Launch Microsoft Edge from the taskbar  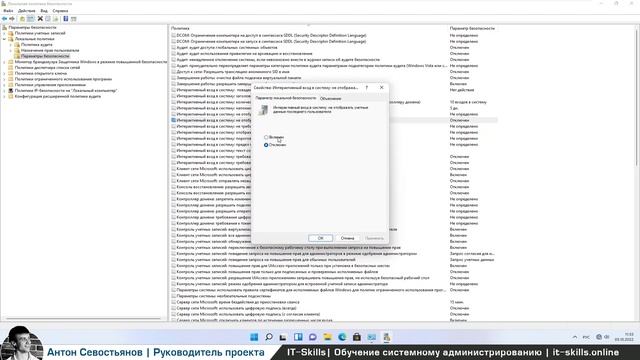pos(342,337)
